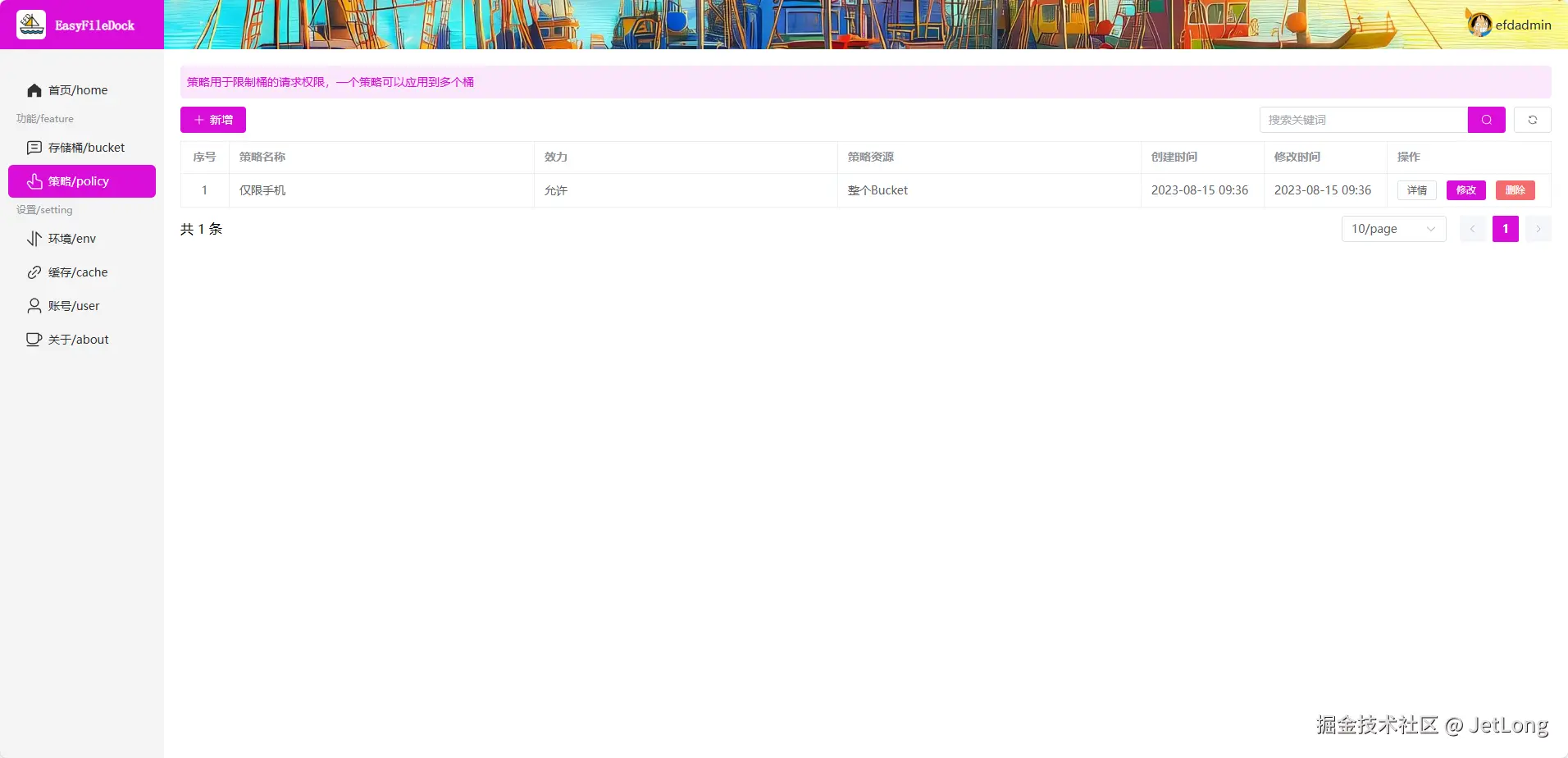
Task: Click the about coffee cup icon
Action: [34, 340]
